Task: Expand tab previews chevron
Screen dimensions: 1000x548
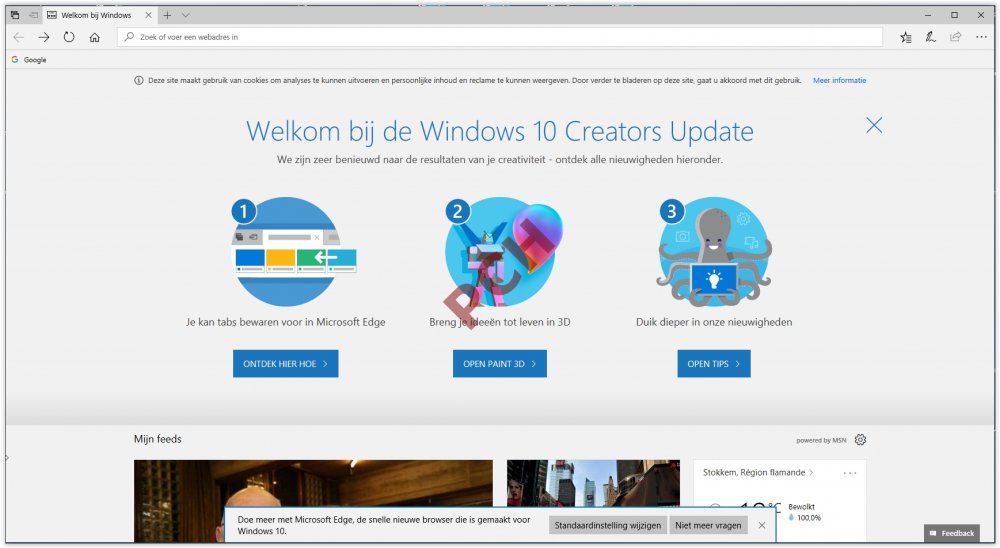Action: coord(186,15)
